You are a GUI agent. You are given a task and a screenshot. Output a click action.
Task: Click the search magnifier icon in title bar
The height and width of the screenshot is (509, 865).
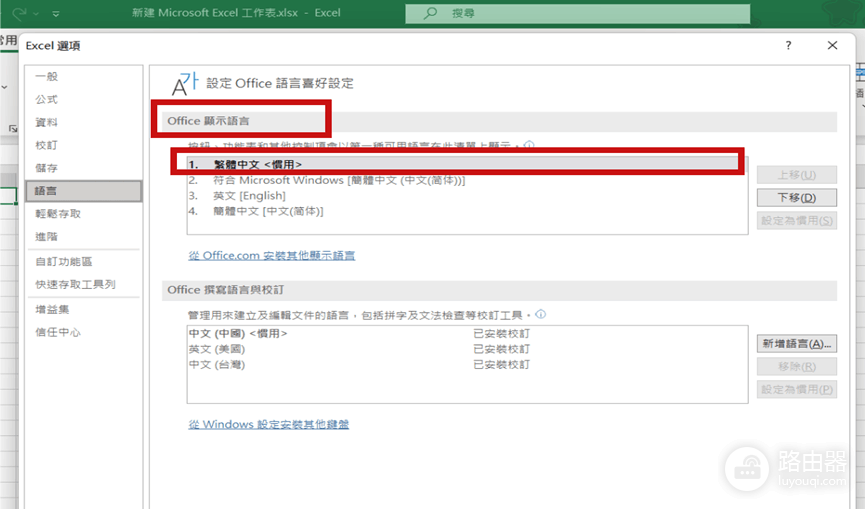click(430, 13)
